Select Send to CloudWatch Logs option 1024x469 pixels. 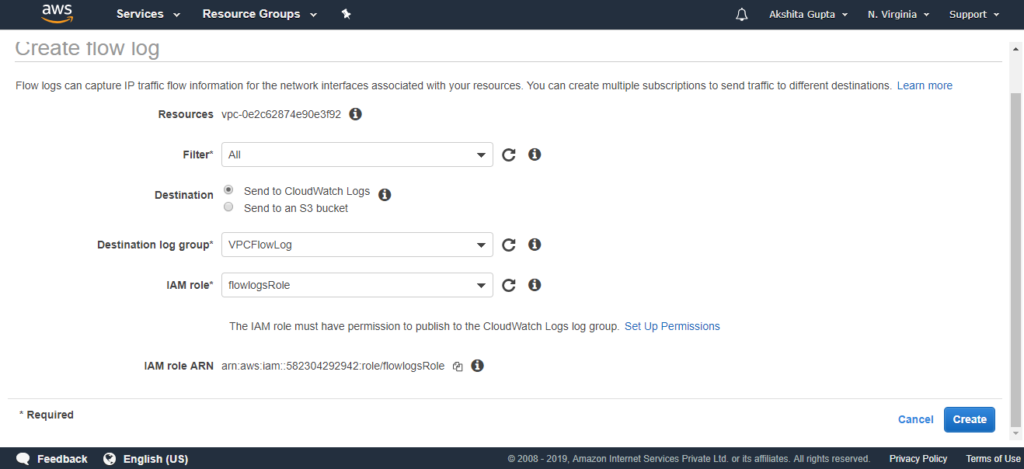pyautogui.click(x=228, y=190)
